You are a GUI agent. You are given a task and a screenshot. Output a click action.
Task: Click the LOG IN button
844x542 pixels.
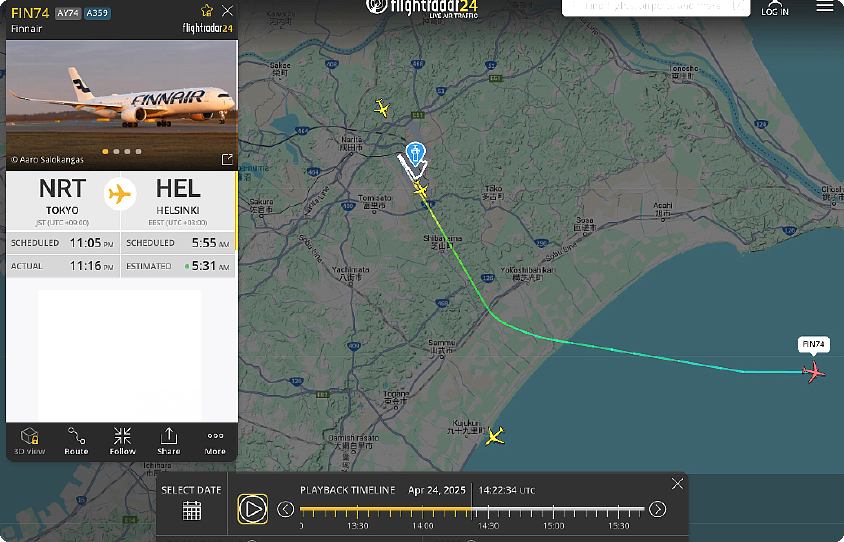pyautogui.click(x=775, y=8)
